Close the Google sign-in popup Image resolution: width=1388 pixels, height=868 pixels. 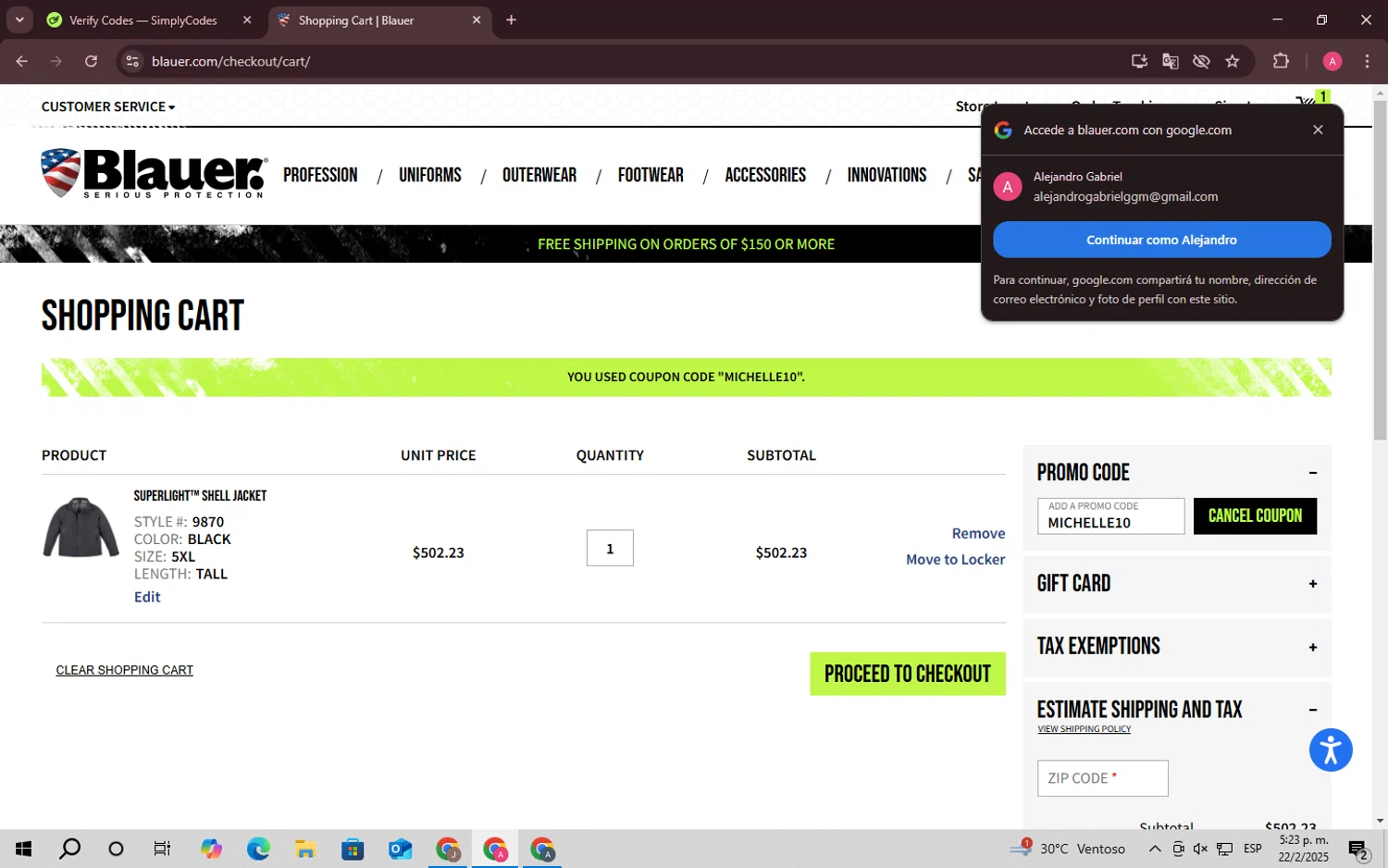[1318, 130]
